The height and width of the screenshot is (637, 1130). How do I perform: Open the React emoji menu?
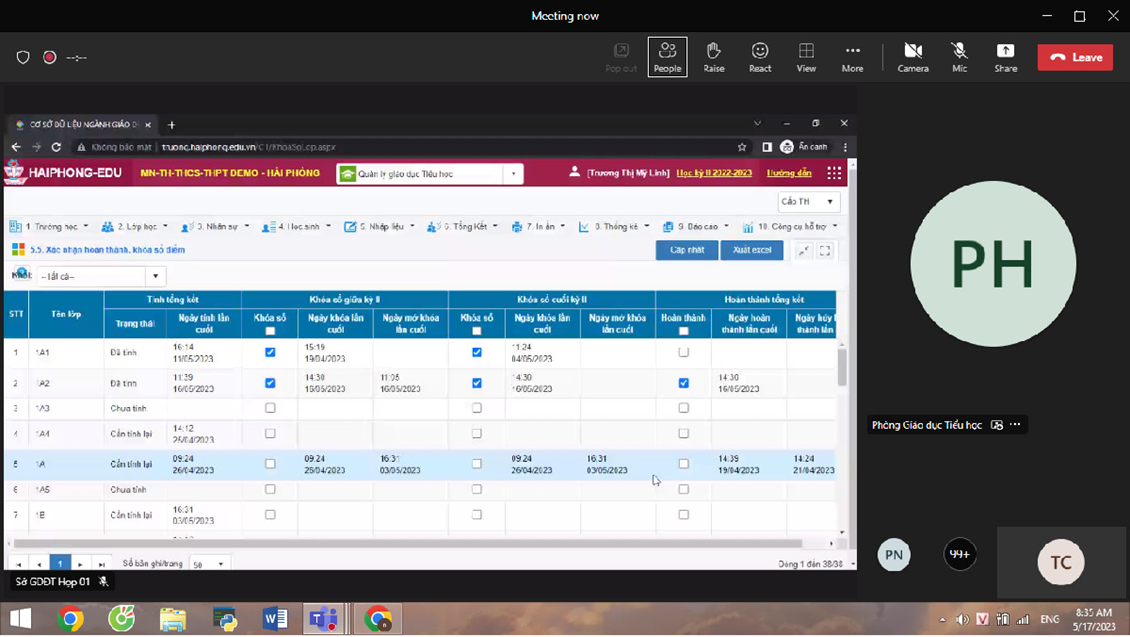point(760,57)
